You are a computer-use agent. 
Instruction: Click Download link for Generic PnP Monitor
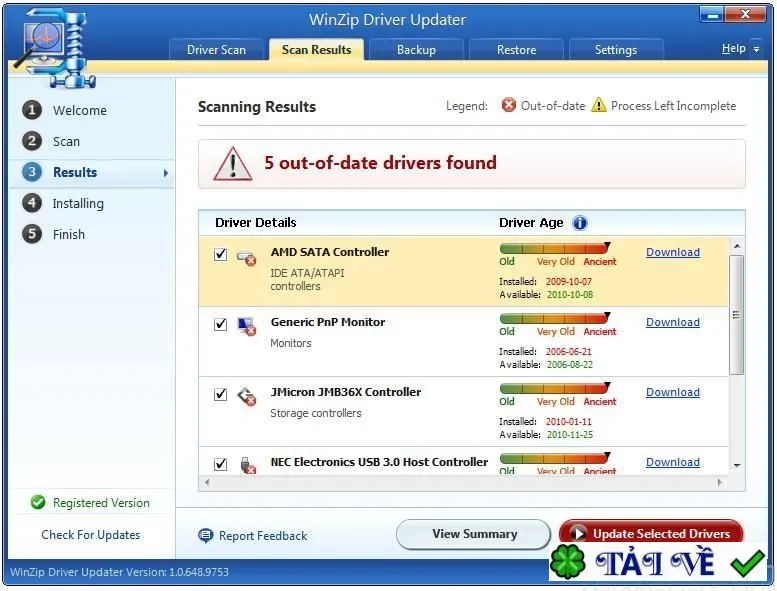pos(672,322)
